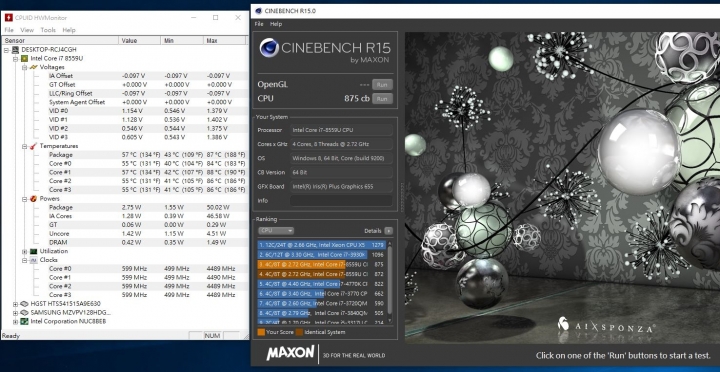Click the Temperatures thermometer icon

pos(33,146)
